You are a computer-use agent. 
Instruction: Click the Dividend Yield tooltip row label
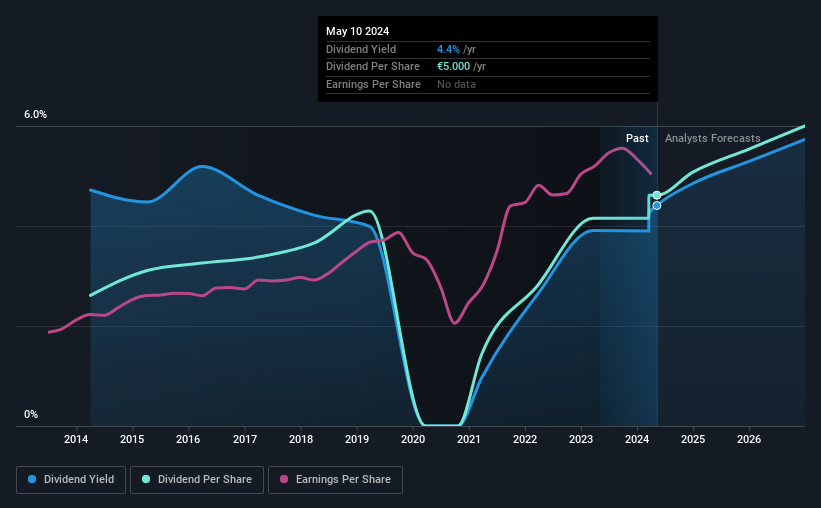[x=361, y=49]
